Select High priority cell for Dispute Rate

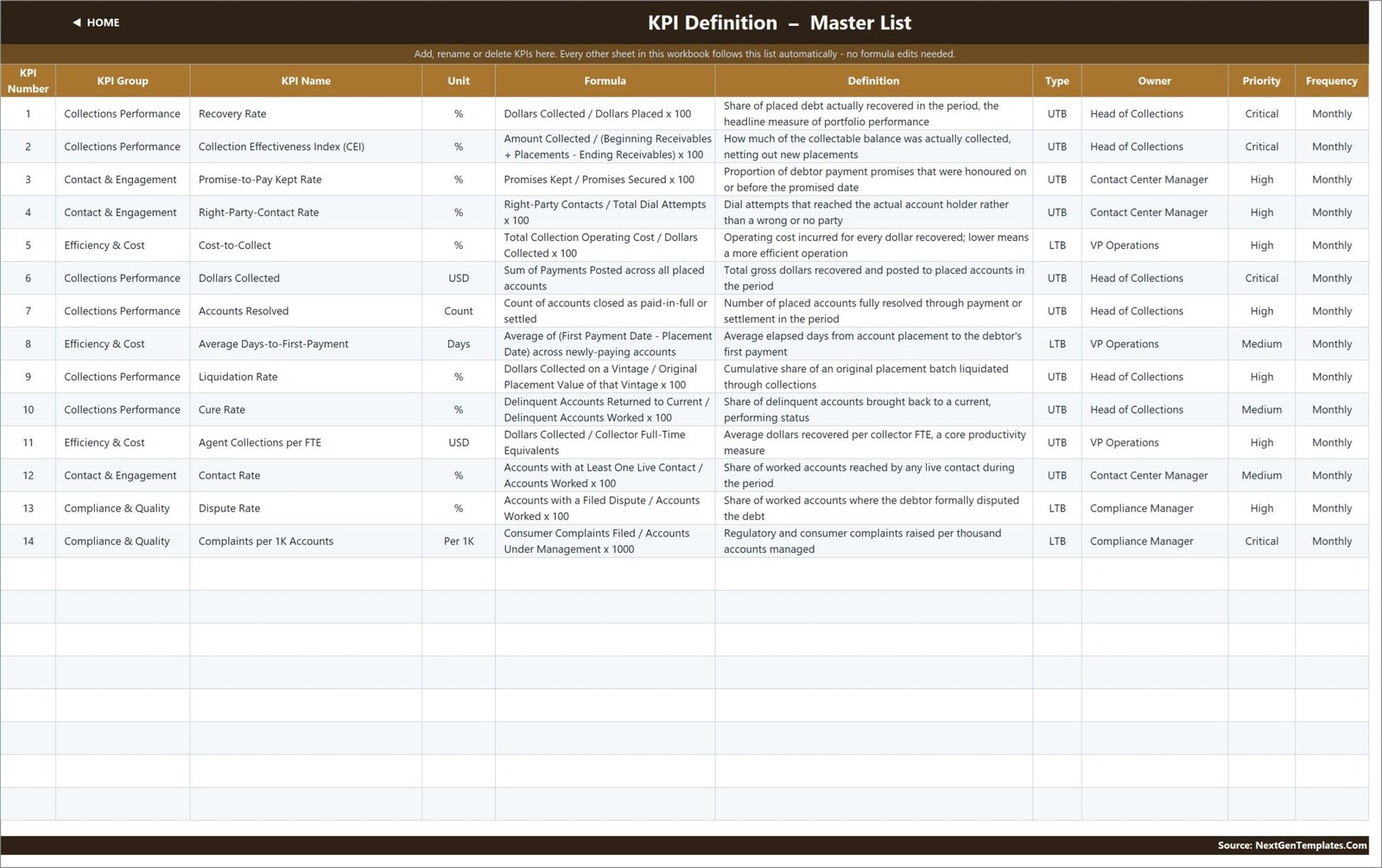pos(1262,508)
